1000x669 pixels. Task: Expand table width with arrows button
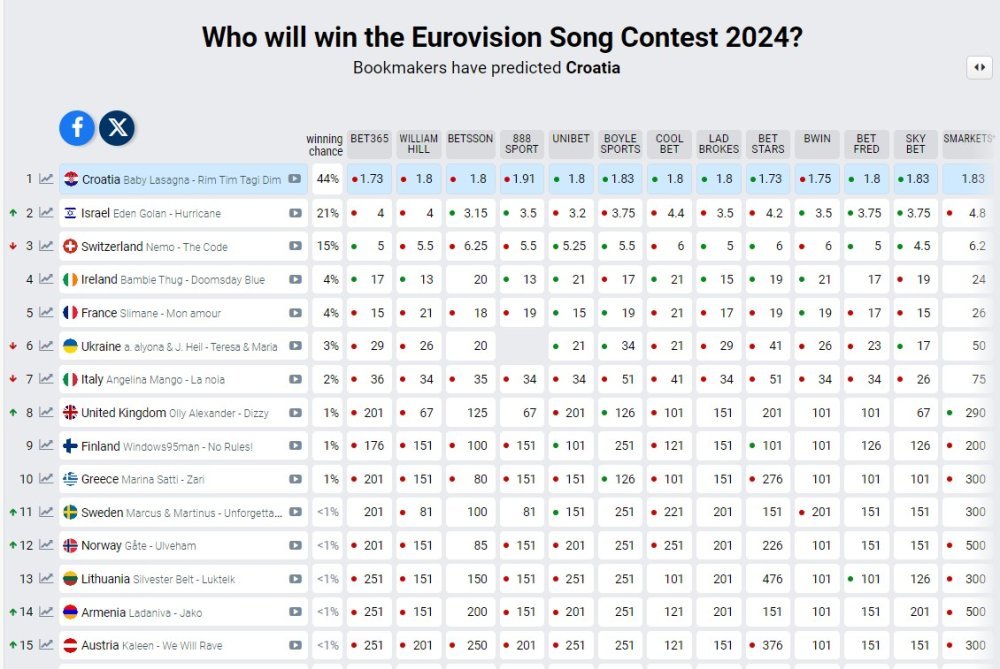pos(978,68)
